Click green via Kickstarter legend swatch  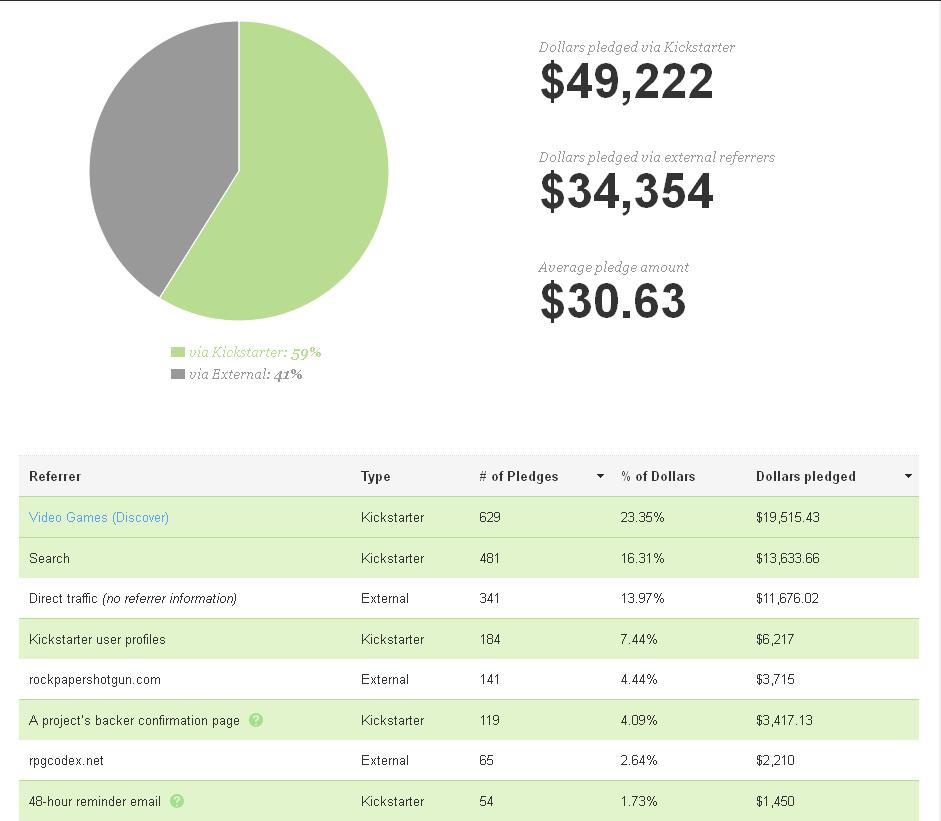[x=178, y=353]
